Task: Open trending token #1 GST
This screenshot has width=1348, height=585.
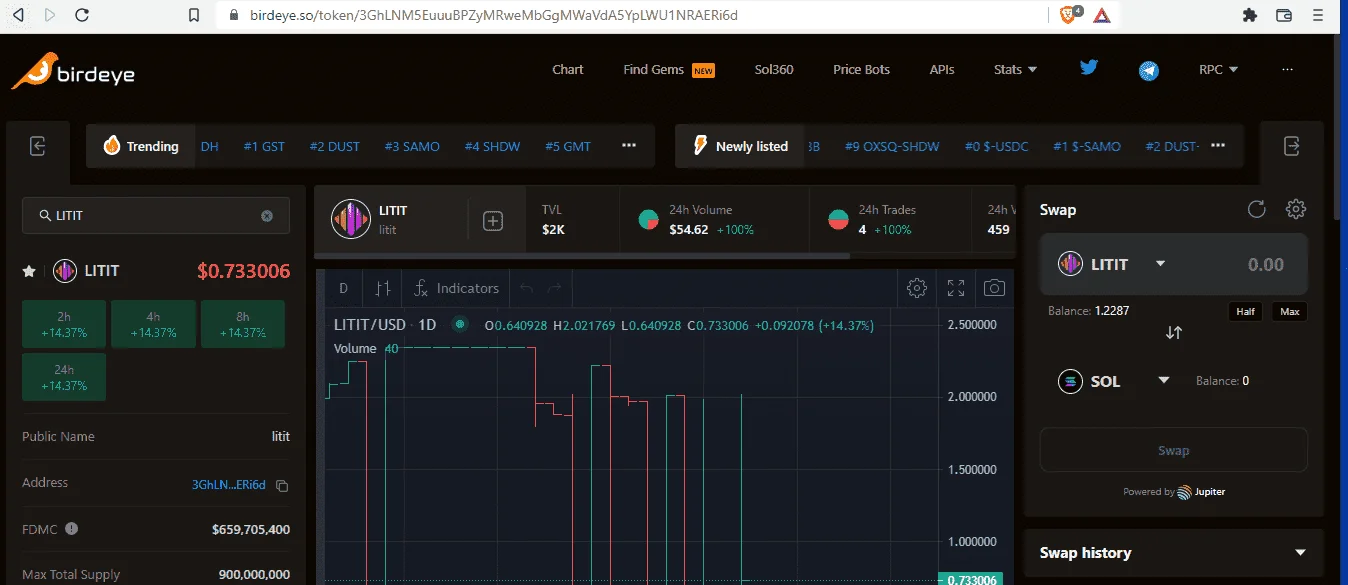Action: pos(264,146)
